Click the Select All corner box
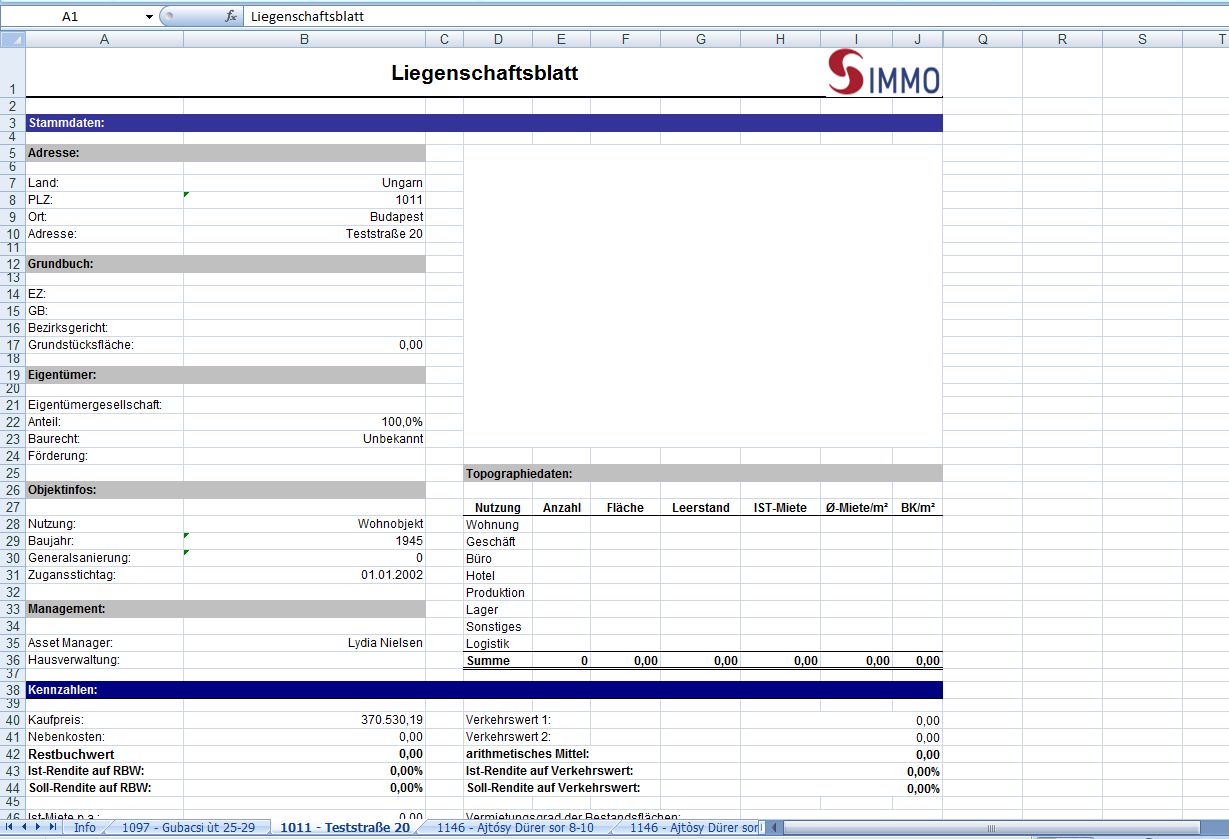 [x=12, y=39]
